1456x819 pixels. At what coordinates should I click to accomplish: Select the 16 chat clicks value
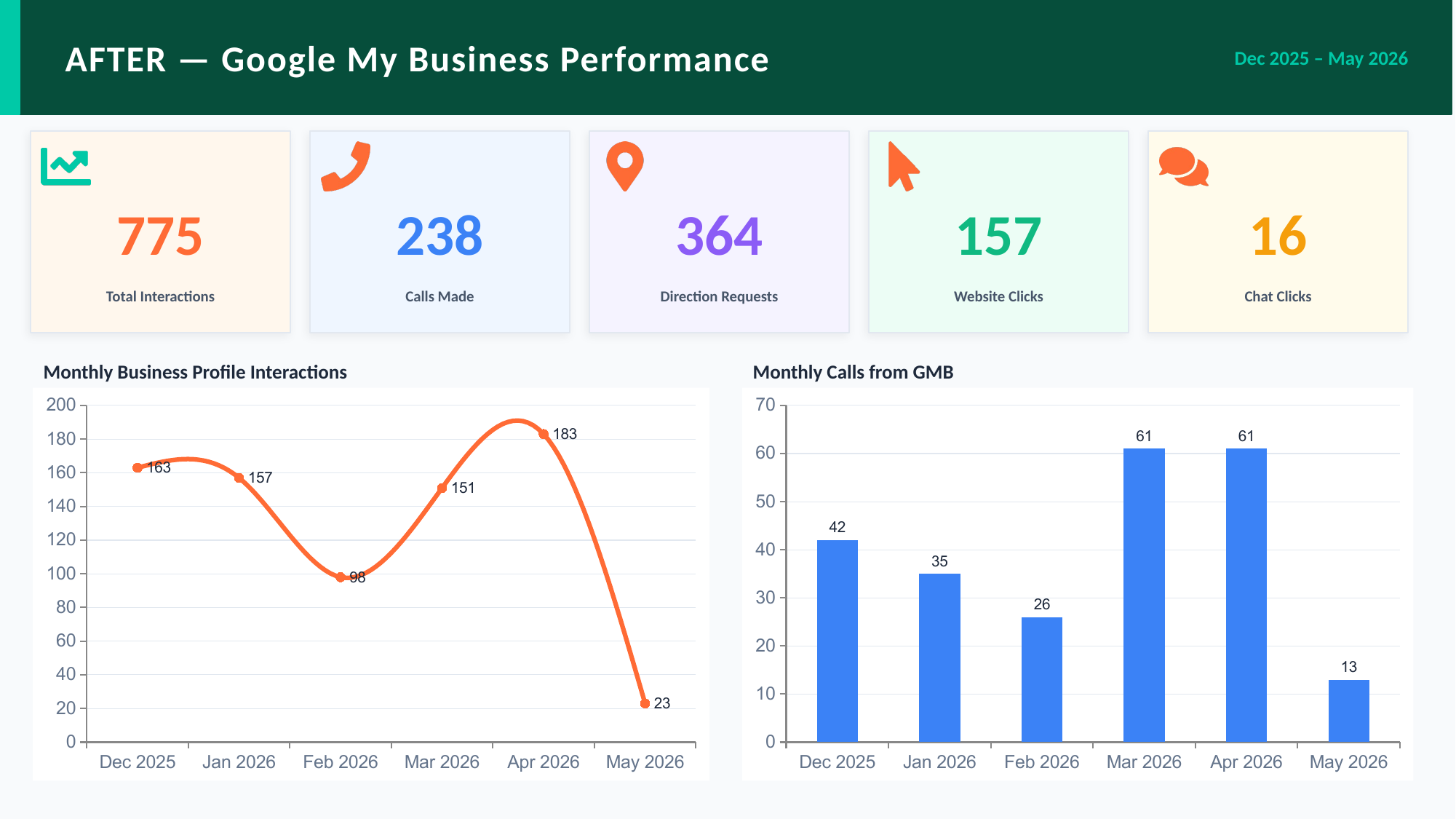click(1278, 237)
